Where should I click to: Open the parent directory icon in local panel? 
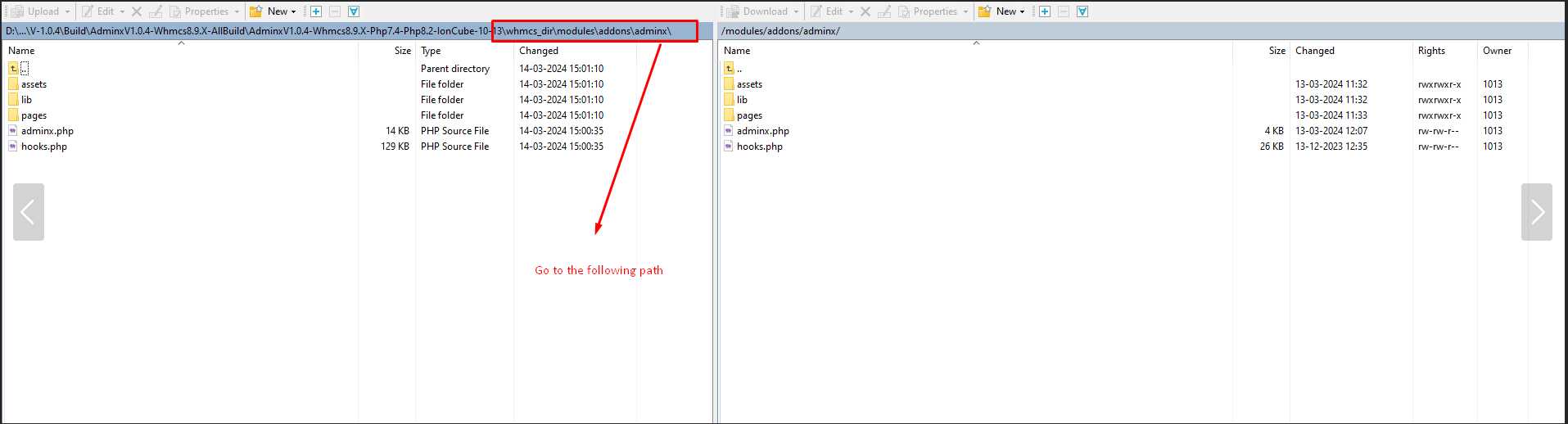[14, 69]
